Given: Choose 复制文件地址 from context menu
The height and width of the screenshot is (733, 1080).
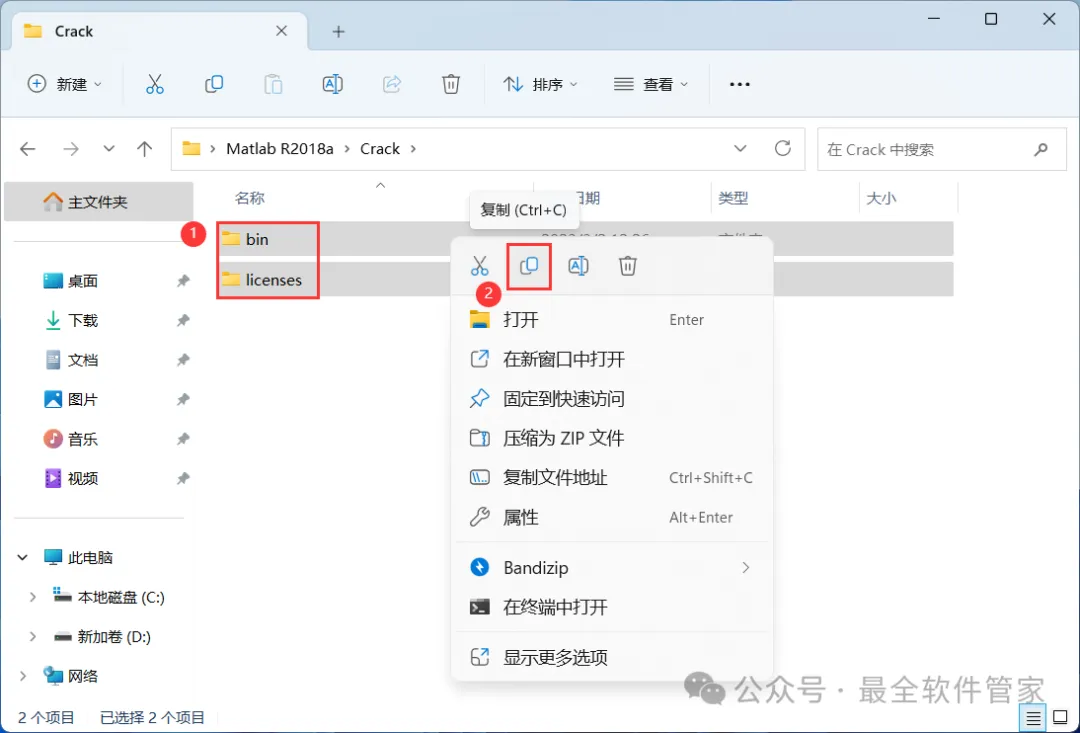Looking at the screenshot, I should coord(612,477).
